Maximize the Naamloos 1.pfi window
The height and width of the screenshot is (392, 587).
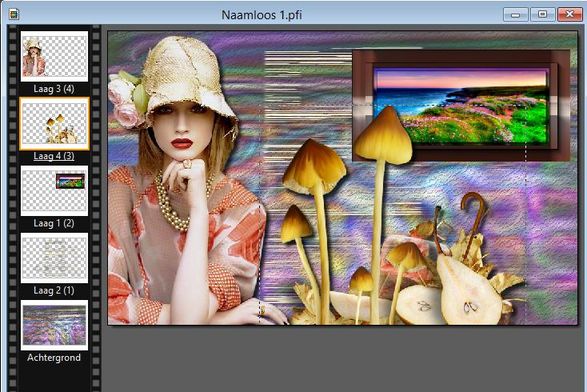(542, 15)
